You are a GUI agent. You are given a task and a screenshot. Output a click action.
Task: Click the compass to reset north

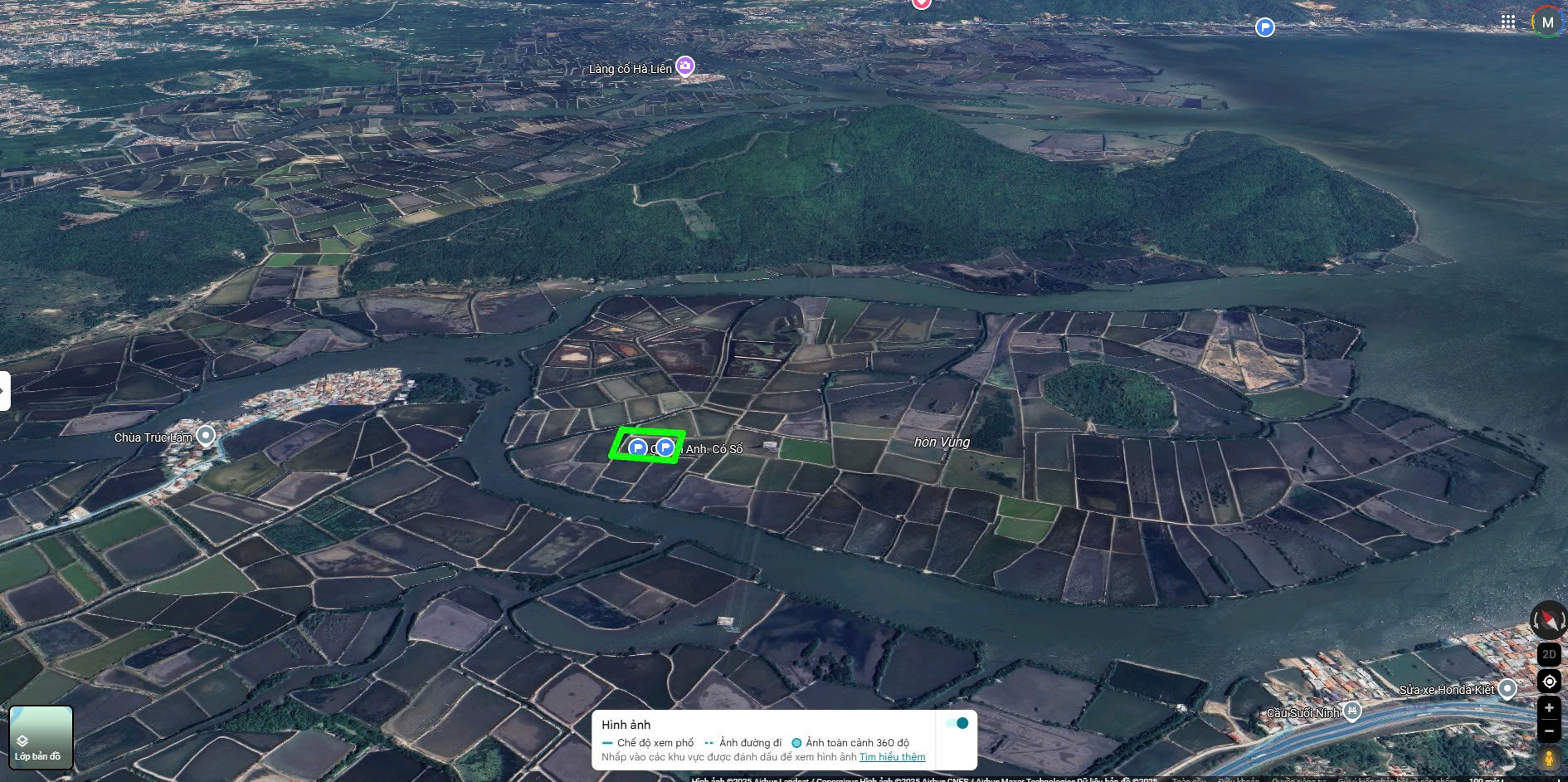1549,620
